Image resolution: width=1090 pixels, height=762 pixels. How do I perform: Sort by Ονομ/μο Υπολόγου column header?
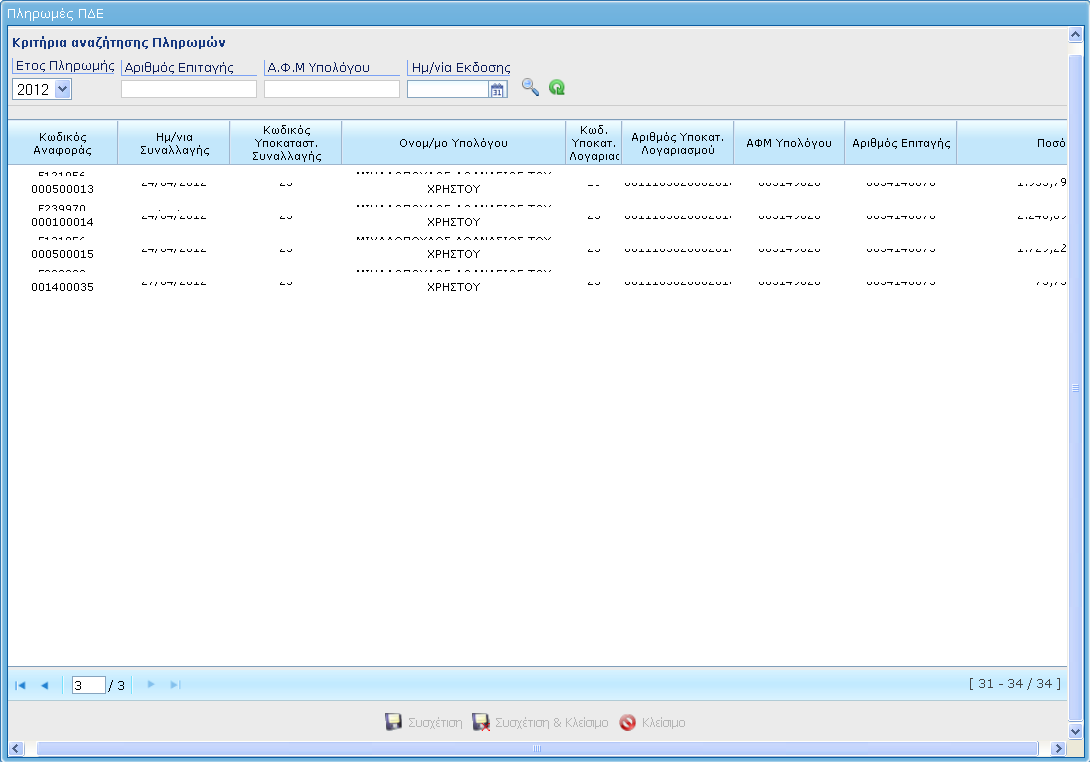(x=453, y=143)
